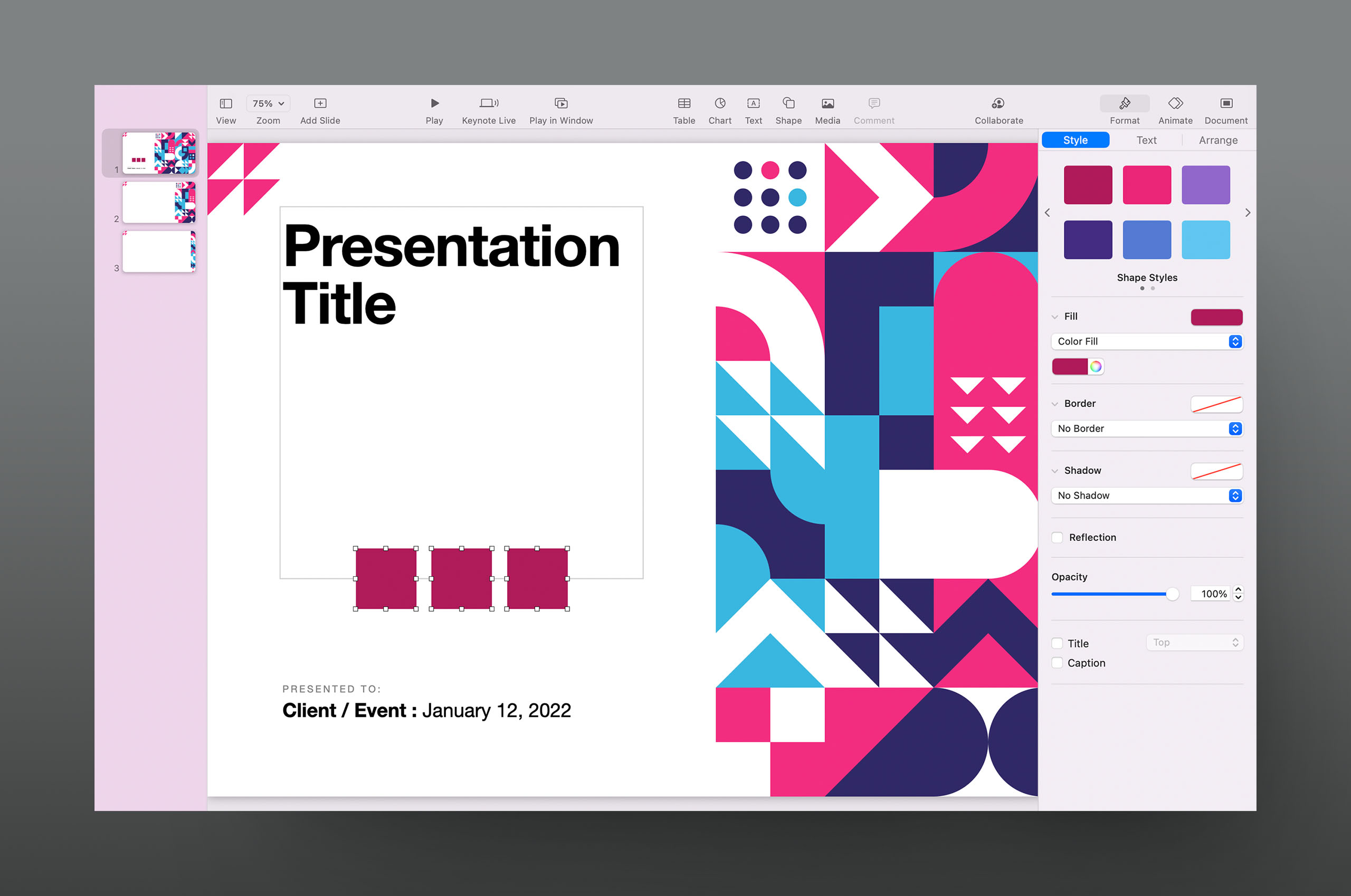Check the Caption checkbox
1351x896 pixels.
[x=1057, y=663]
